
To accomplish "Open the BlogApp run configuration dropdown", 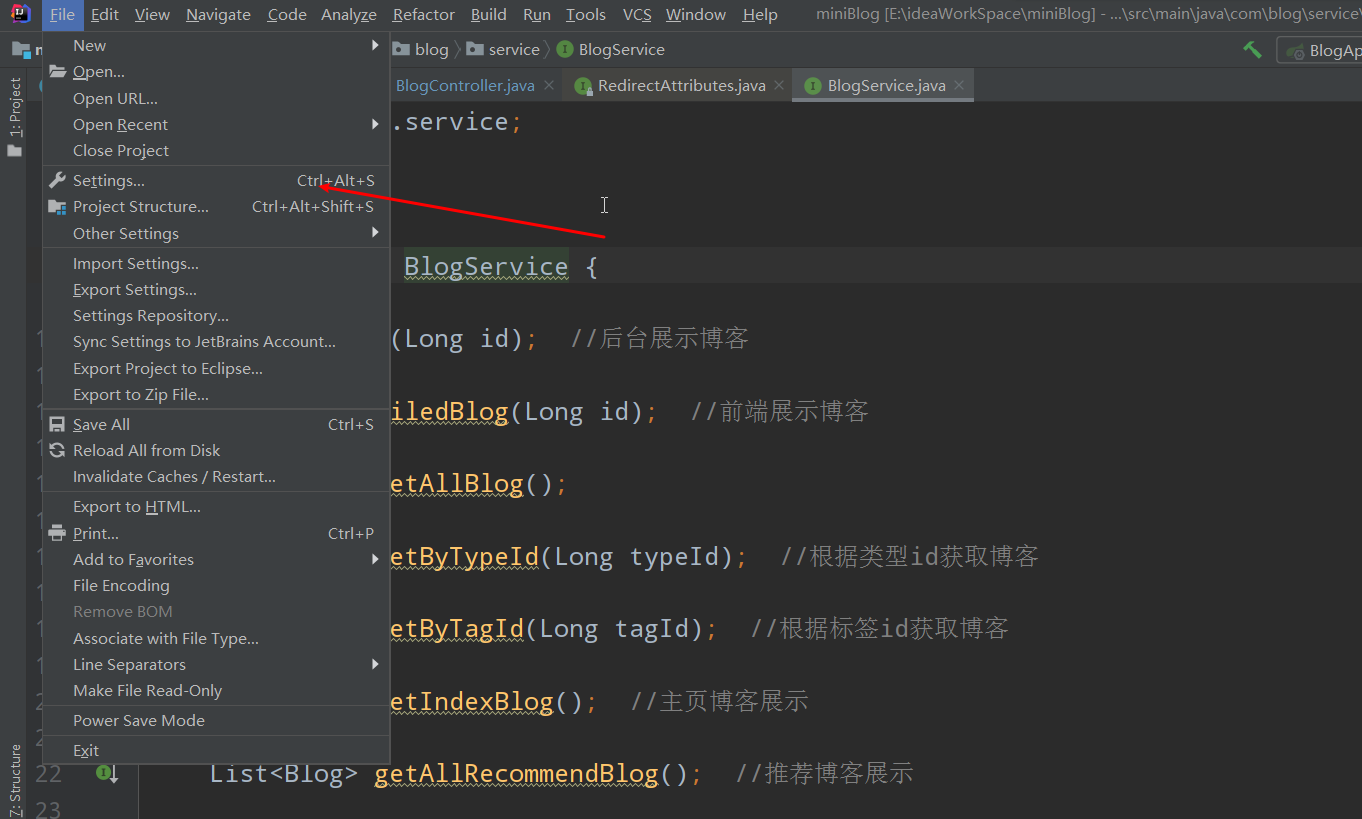I will pos(1320,51).
